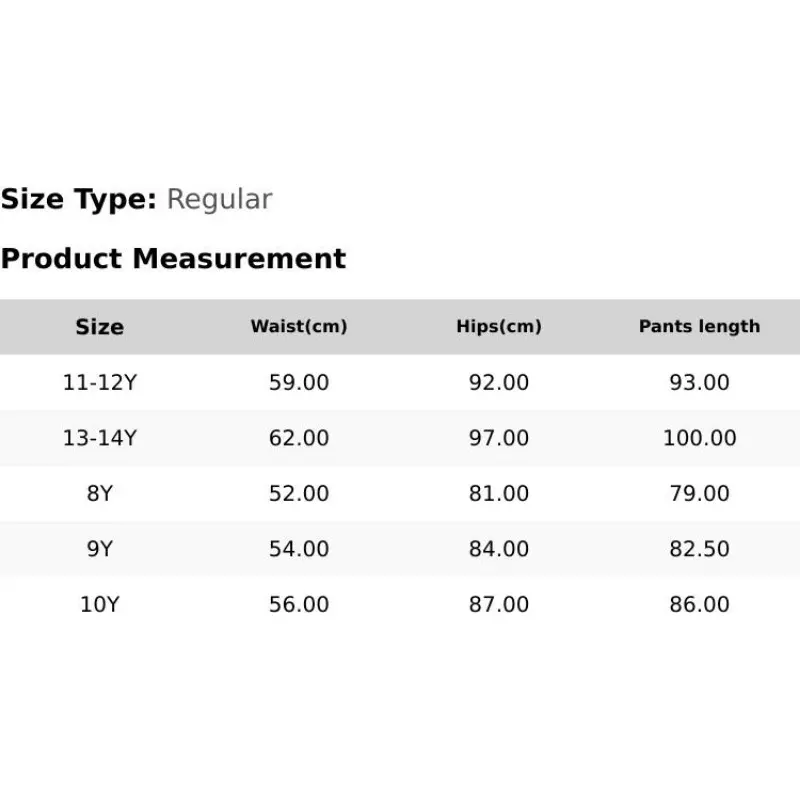800x800 pixels.
Task: Click the Hips(cm) column header
Action: click(499, 327)
